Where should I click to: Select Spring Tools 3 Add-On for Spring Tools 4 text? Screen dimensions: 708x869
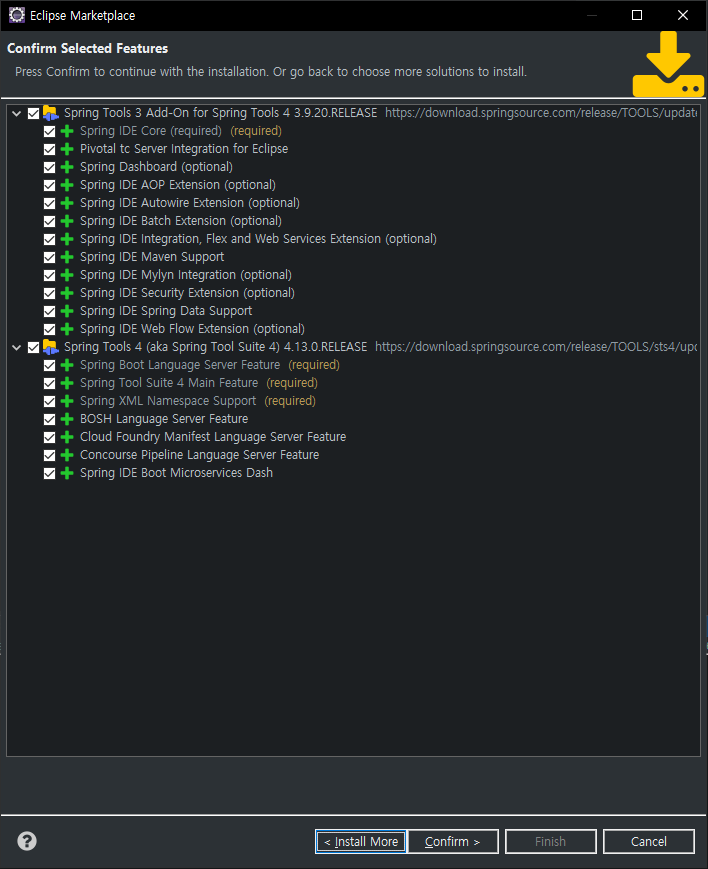(220, 113)
